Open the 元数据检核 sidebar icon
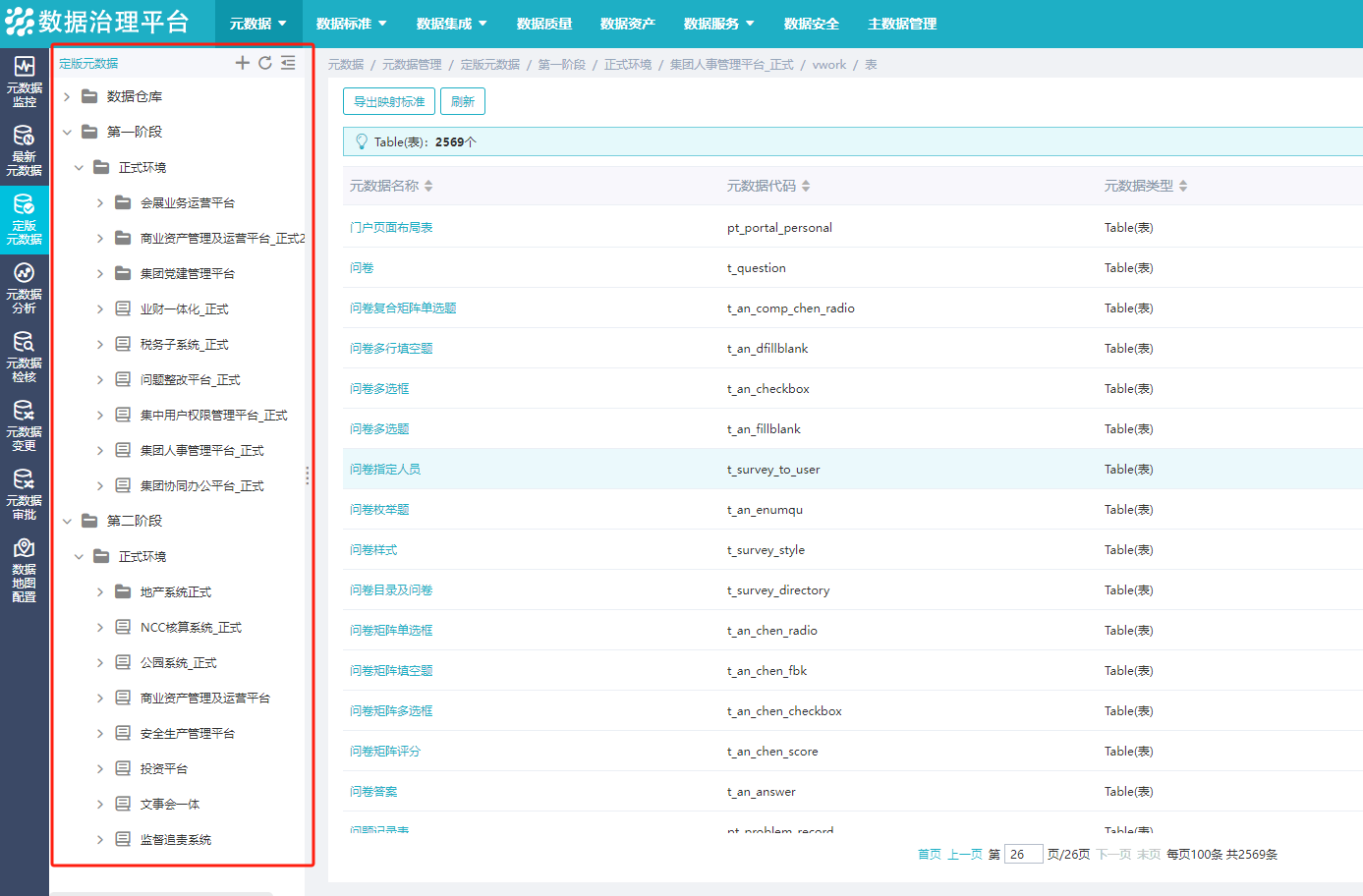Image resolution: width=1363 pixels, height=896 pixels. pos(24,356)
